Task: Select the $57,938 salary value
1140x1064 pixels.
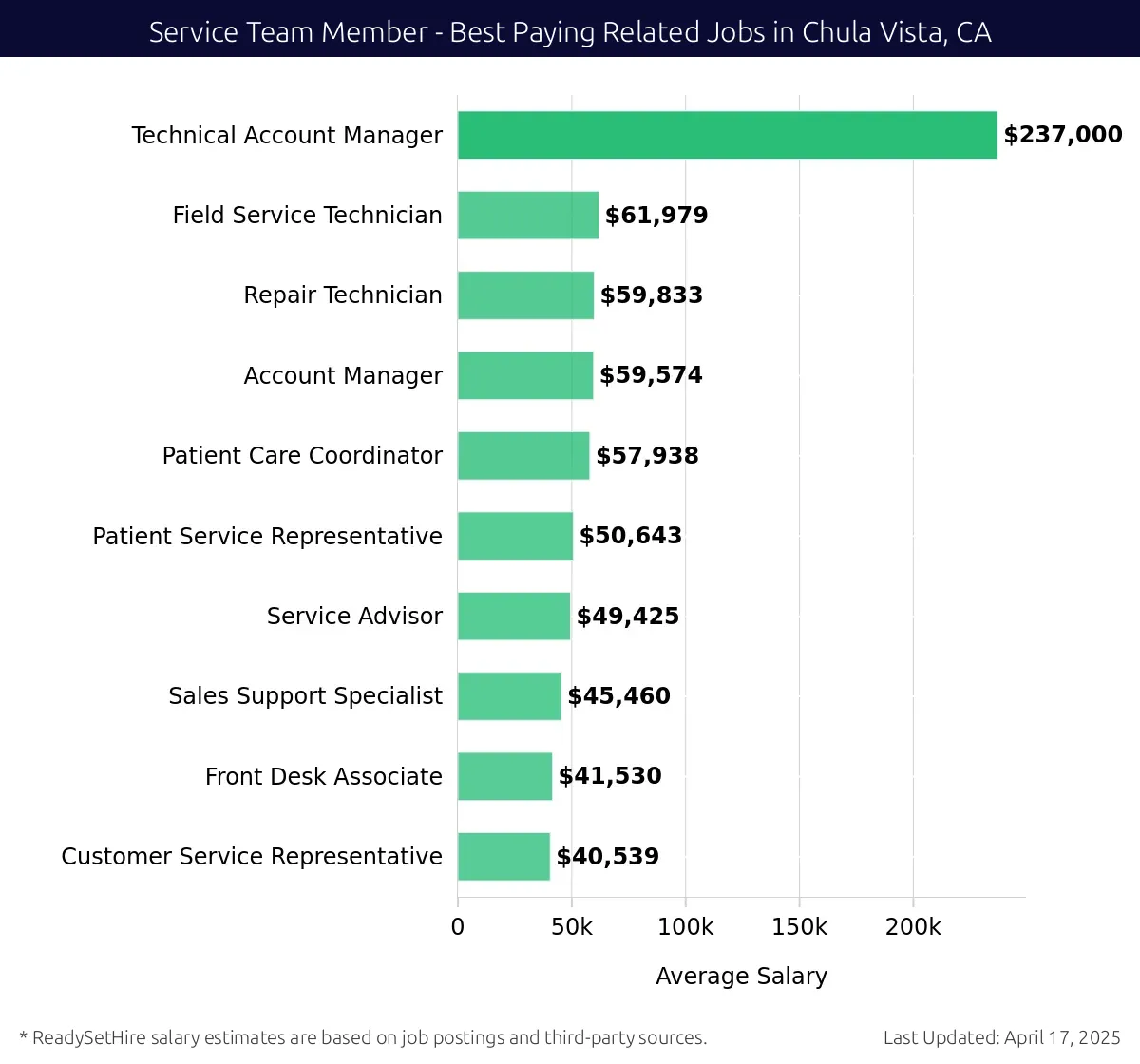Action: 647,456
